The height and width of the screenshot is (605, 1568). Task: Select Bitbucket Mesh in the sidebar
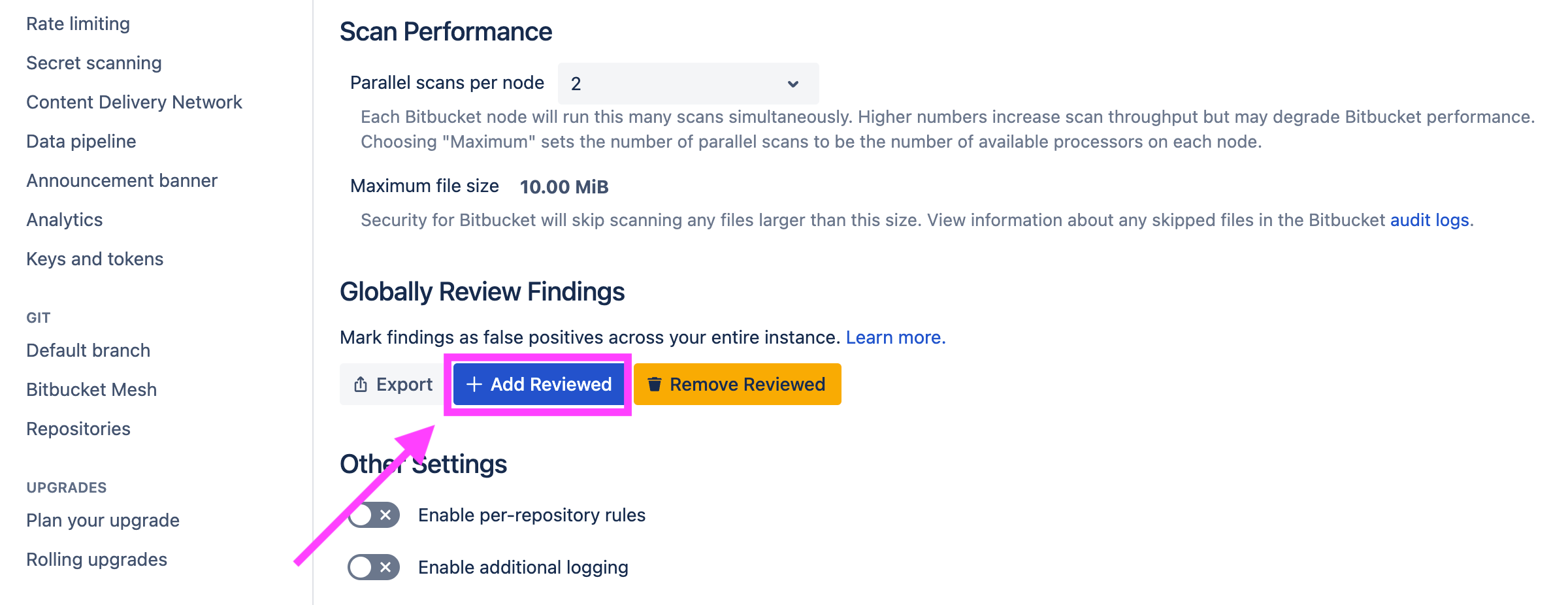(x=91, y=389)
